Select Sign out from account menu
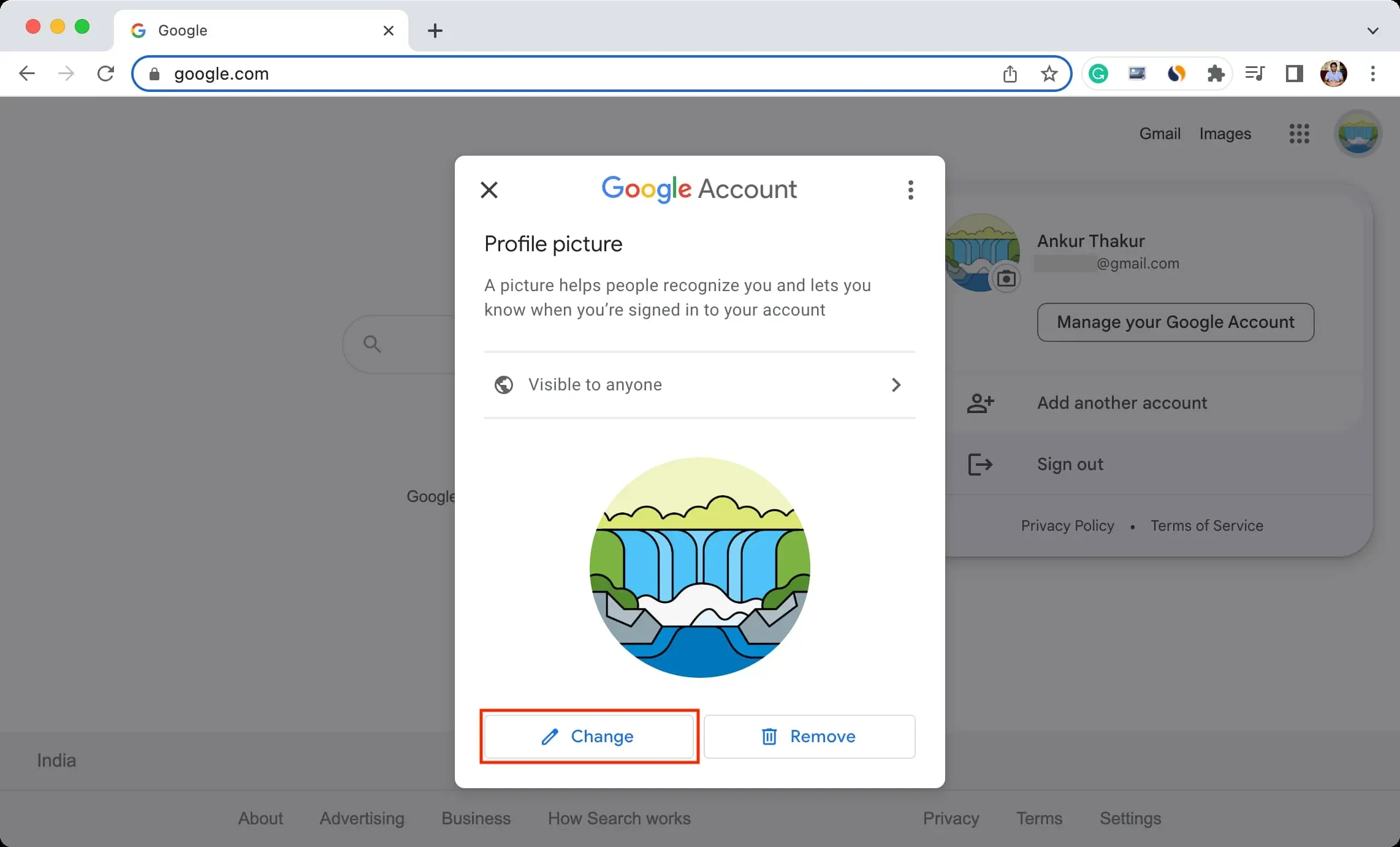The width and height of the screenshot is (1400, 847). pyautogui.click(x=1070, y=464)
